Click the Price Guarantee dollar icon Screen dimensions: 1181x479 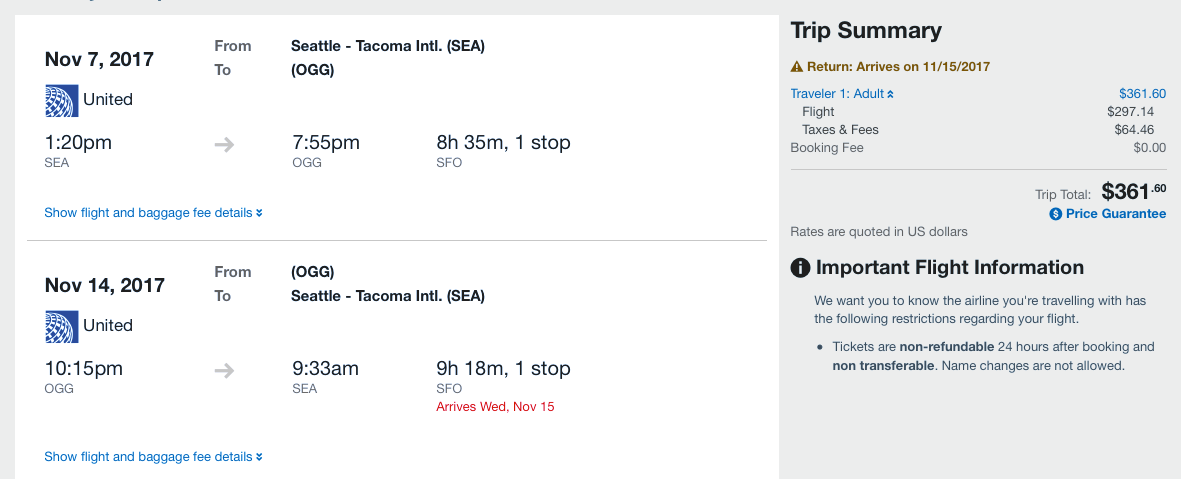click(x=1055, y=214)
